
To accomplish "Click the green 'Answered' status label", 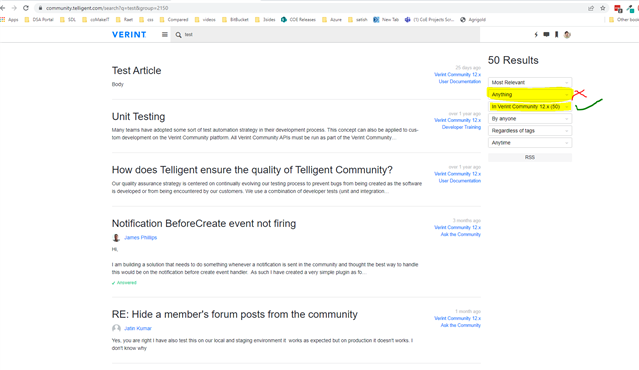I will 124,283.
